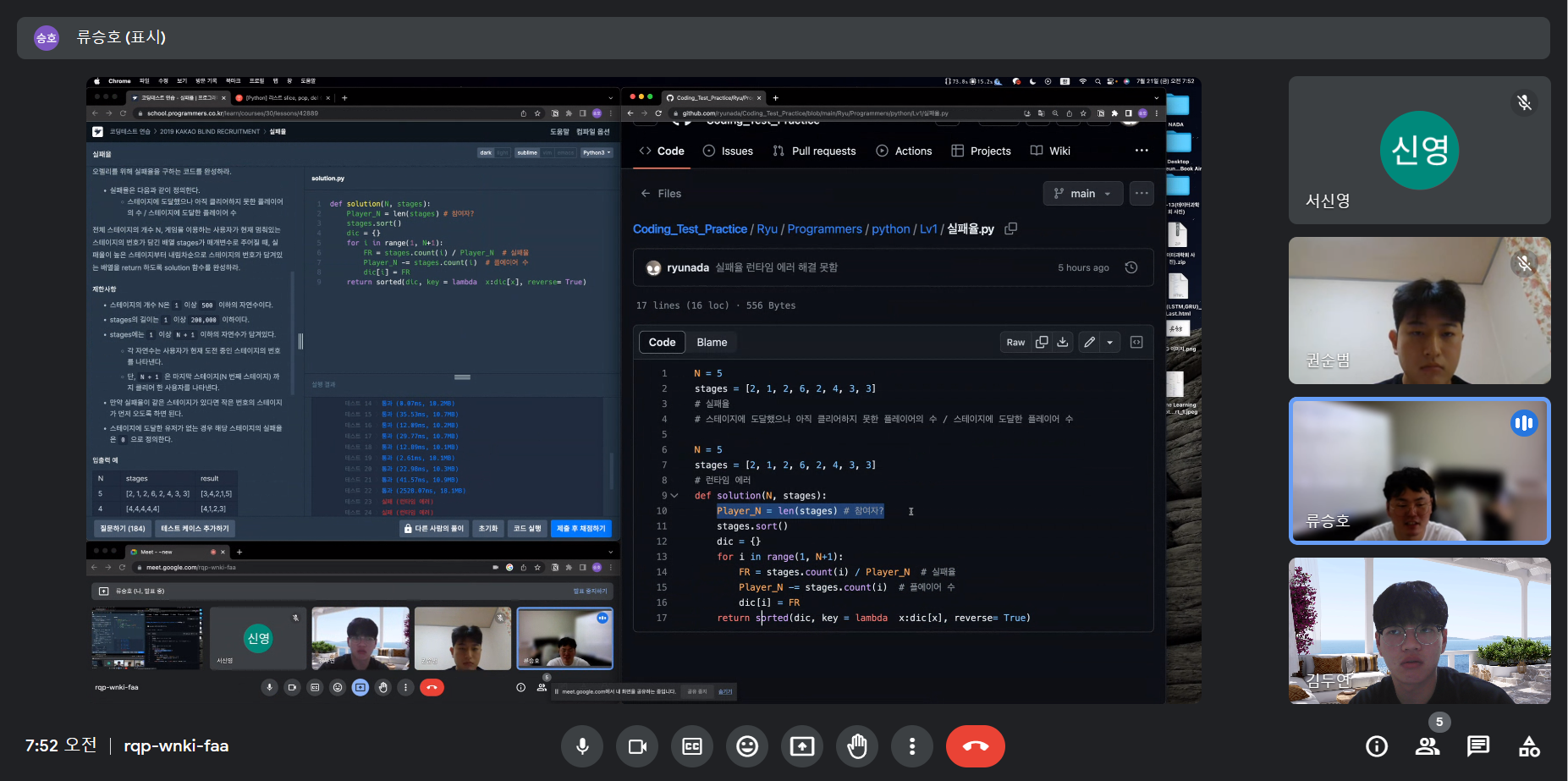
Task: Switch to the [Python] 리스트 slice browser tab
Action: click(x=282, y=98)
